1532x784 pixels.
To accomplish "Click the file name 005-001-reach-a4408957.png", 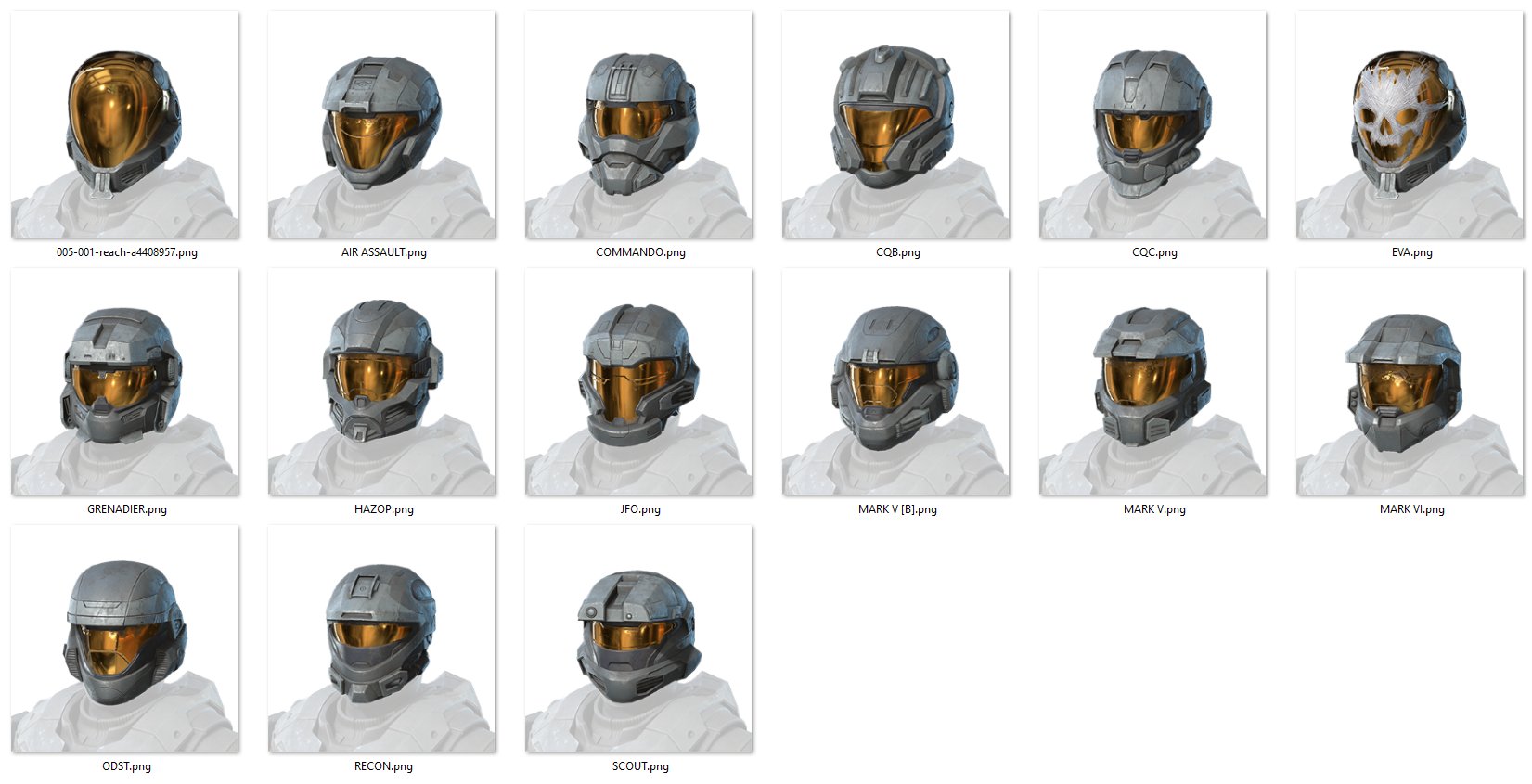I will click(127, 252).
